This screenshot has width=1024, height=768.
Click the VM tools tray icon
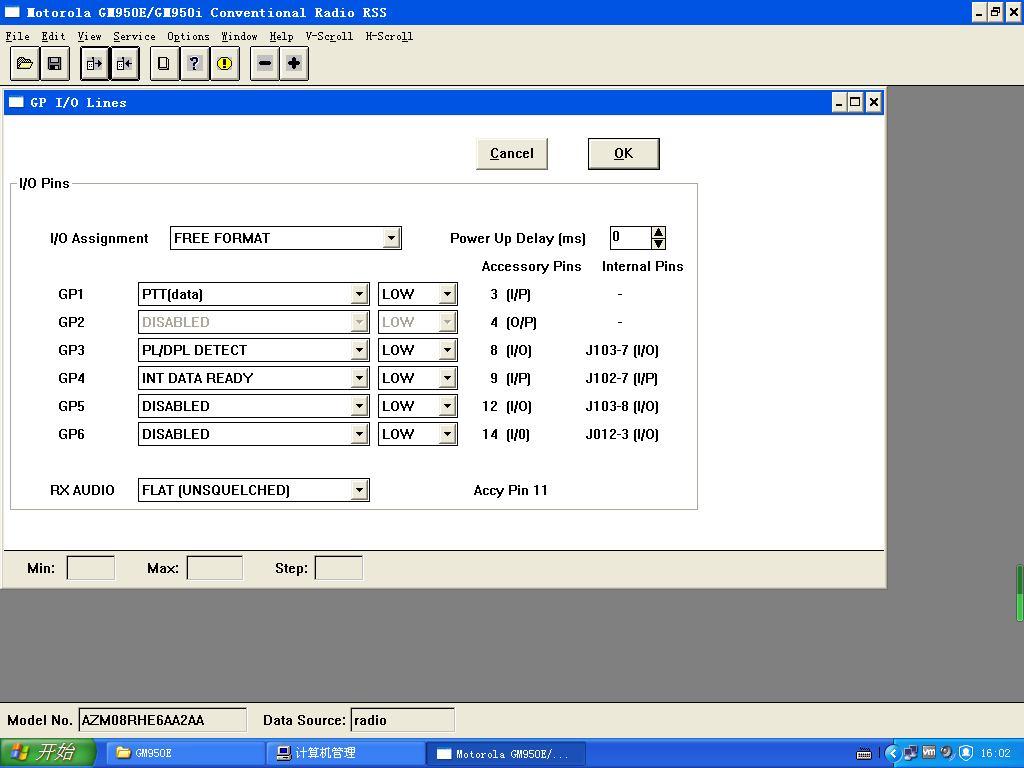(x=929, y=752)
